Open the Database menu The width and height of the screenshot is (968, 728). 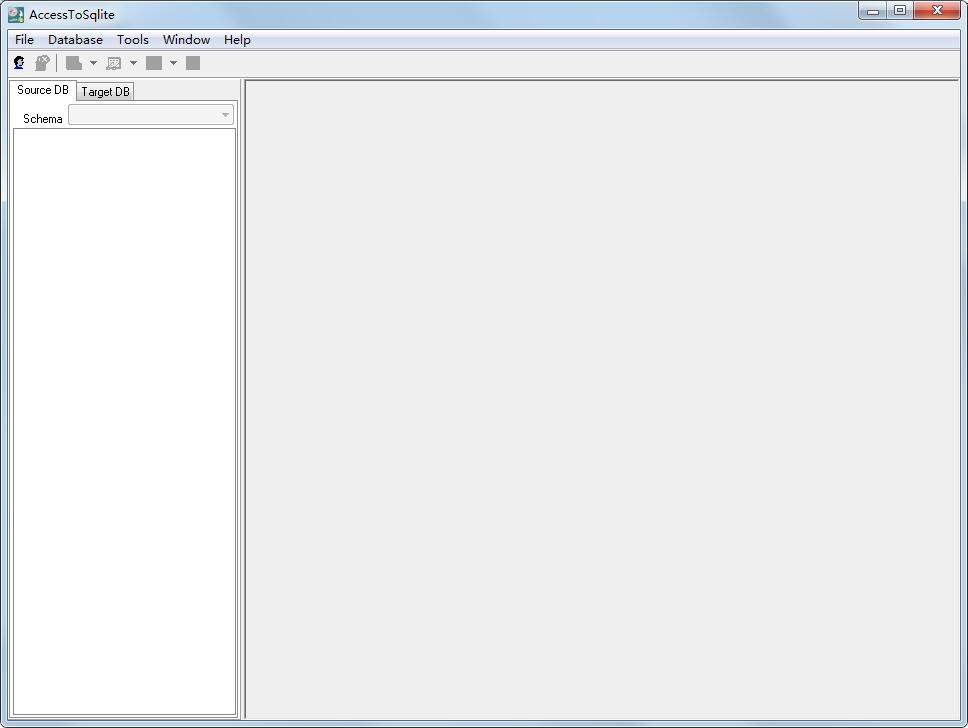tap(75, 39)
